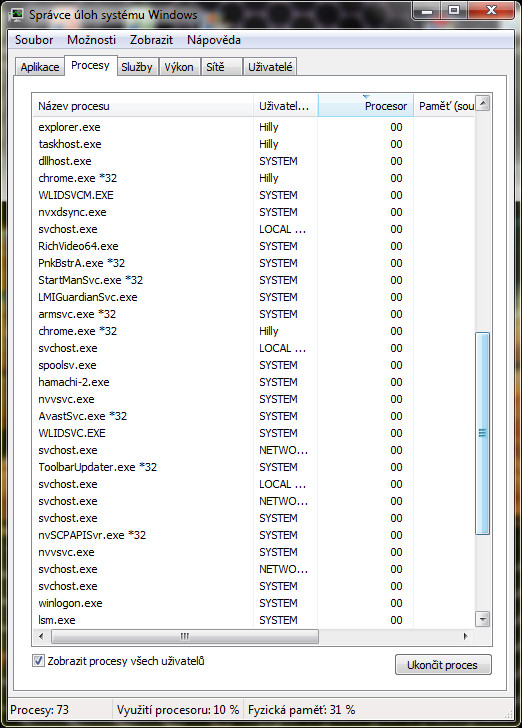This screenshot has height=728, width=522.
Task: Select the AvastSvc.exe *32 process
Action: click(x=254, y=416)
